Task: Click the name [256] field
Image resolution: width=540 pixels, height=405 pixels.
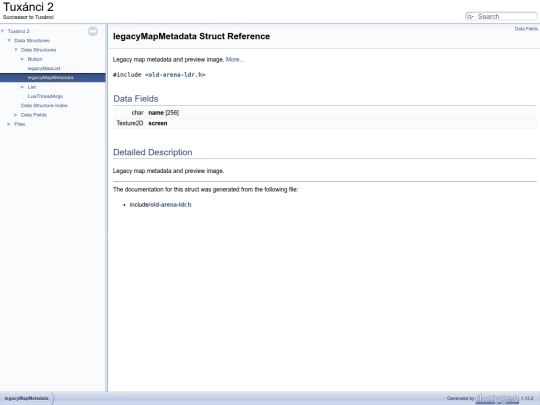Action: click(x=164, y=113)
